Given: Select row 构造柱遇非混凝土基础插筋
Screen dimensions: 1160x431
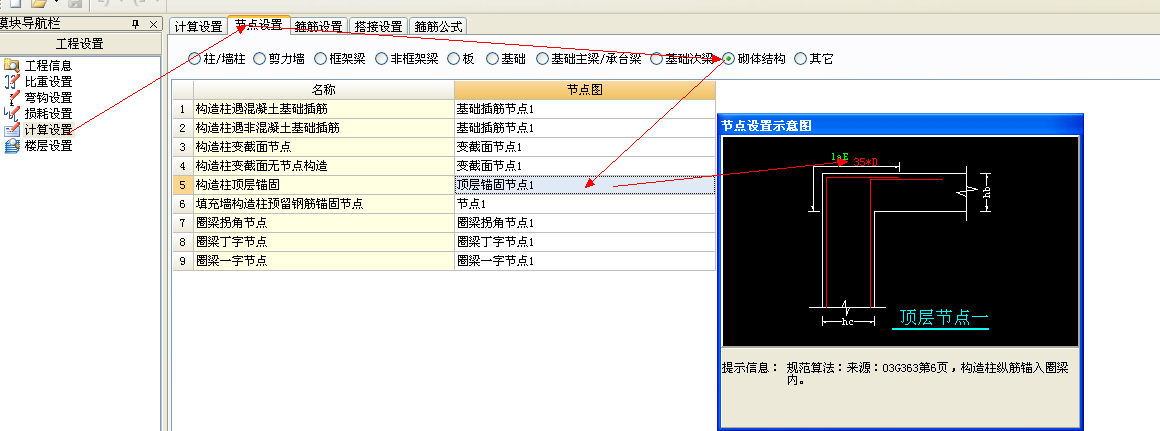Looking at the screenshot, I should [x=324, y=128].
